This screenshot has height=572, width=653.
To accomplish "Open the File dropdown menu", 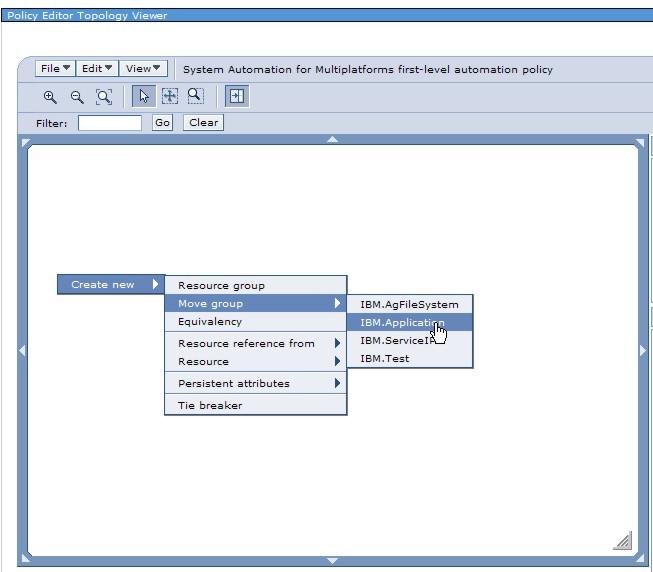I will 55,68.
